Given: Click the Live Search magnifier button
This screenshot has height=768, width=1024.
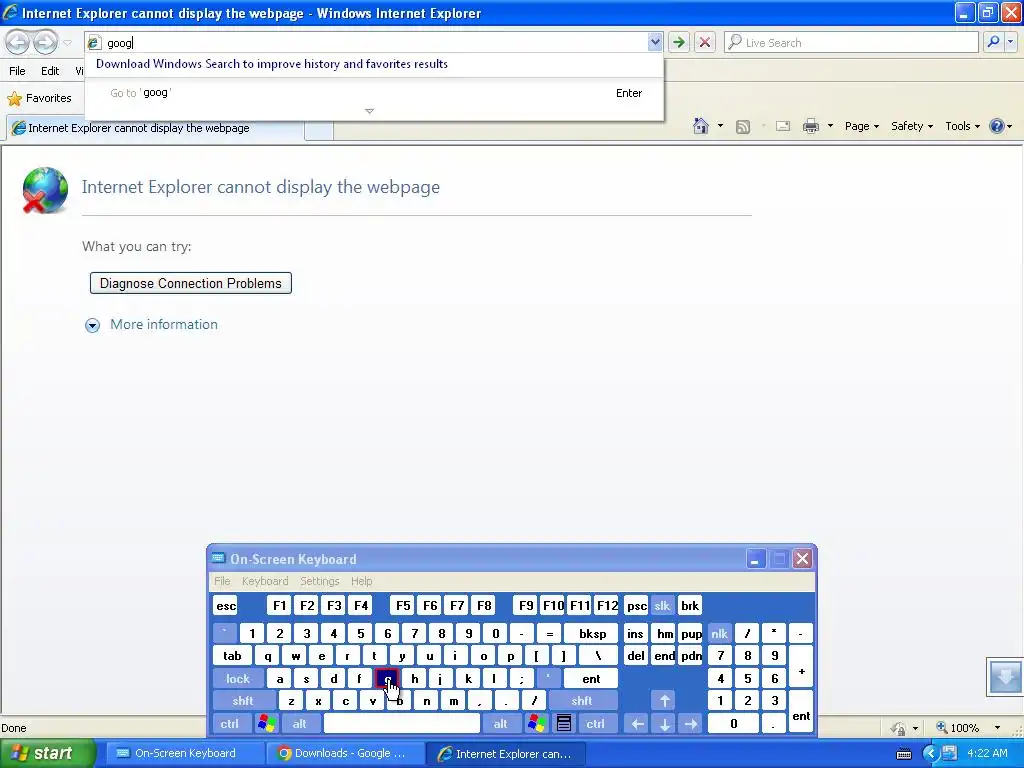Looking at the screenshot, I should pyautogui.click(x=993, y=42).
